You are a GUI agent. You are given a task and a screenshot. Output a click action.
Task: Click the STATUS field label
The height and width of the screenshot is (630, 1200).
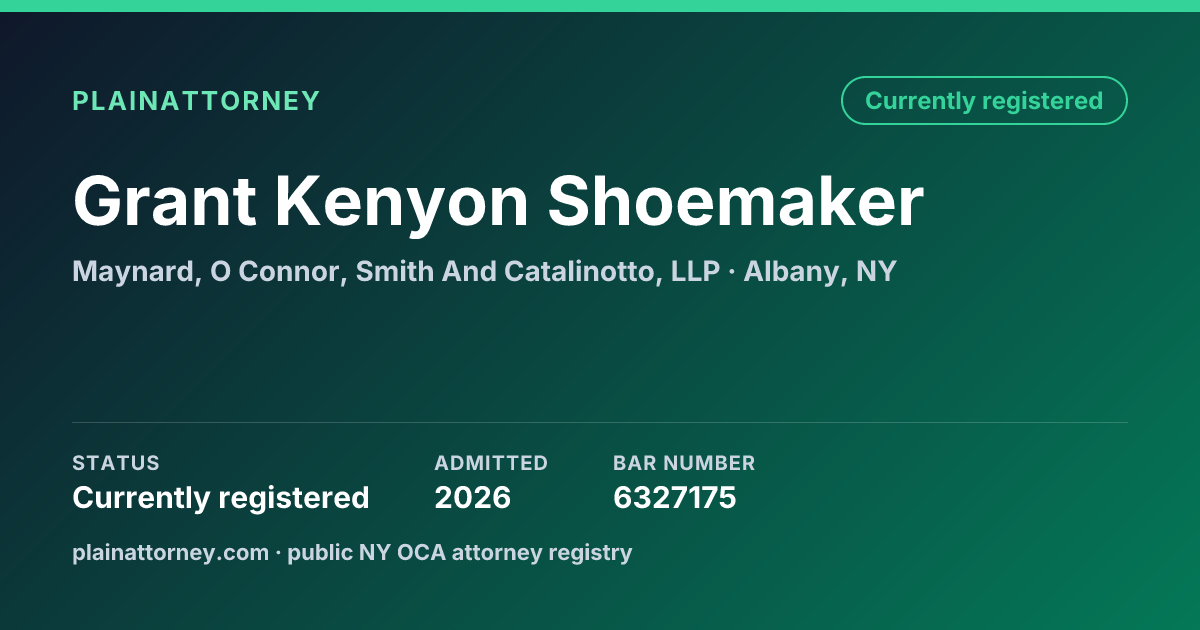point(116,463)
